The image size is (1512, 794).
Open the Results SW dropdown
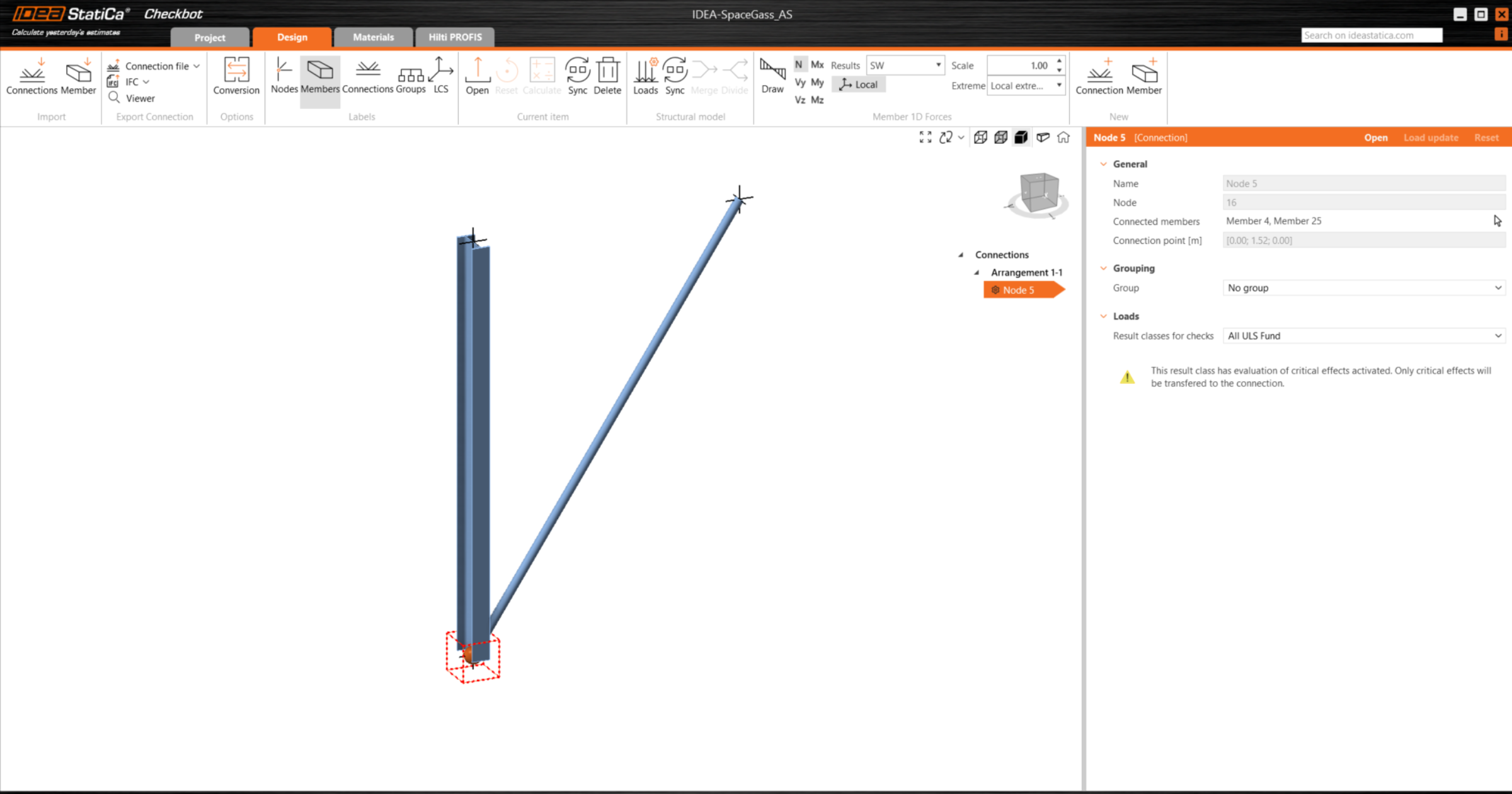pyautogui.click(x=905, y=65)
